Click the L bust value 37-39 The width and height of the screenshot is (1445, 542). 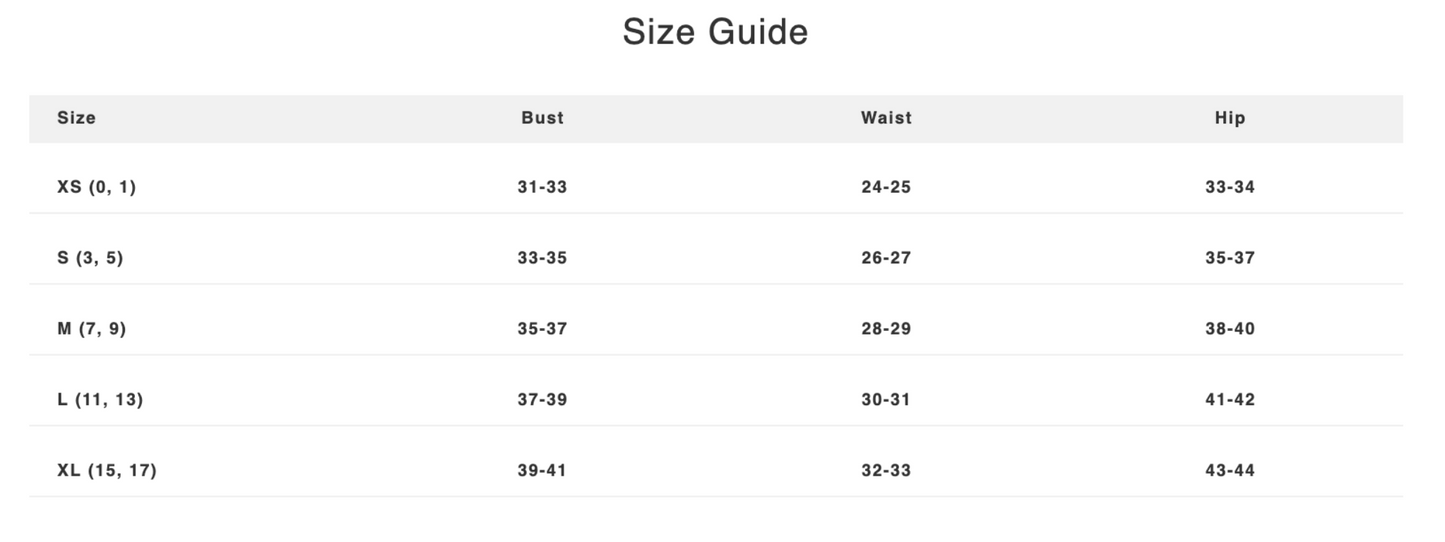tap(542, 400)
